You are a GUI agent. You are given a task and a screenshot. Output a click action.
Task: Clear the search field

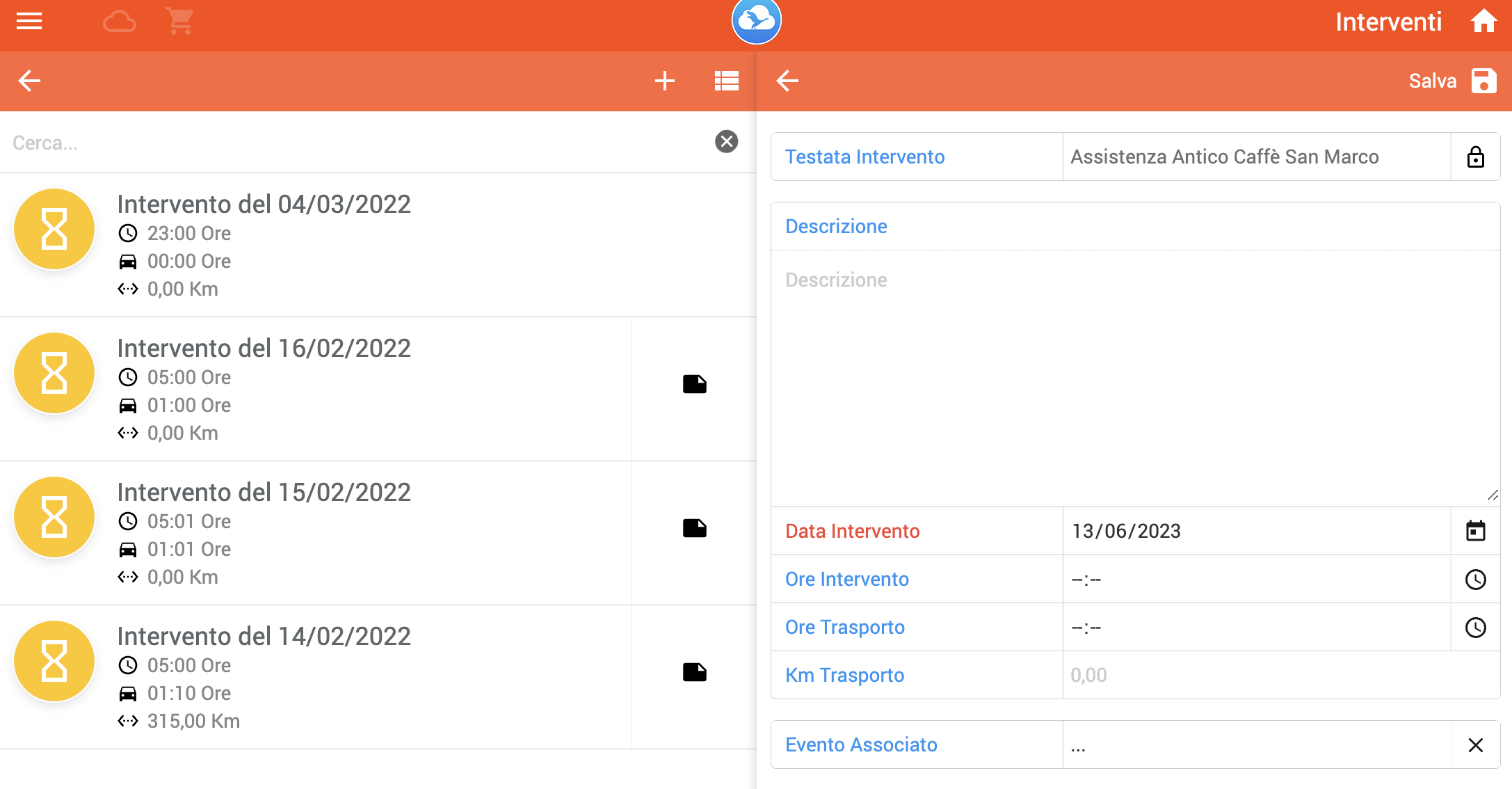(726, 142)
